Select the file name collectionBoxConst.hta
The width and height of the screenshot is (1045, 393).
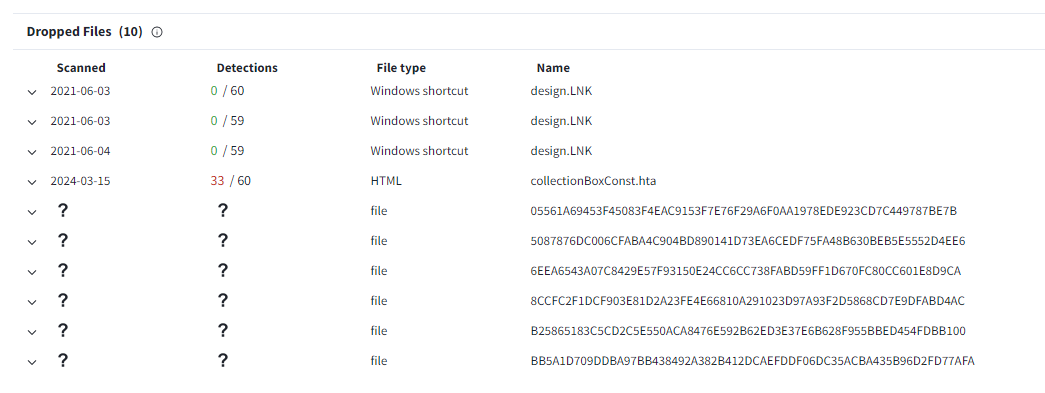point(594,181)
